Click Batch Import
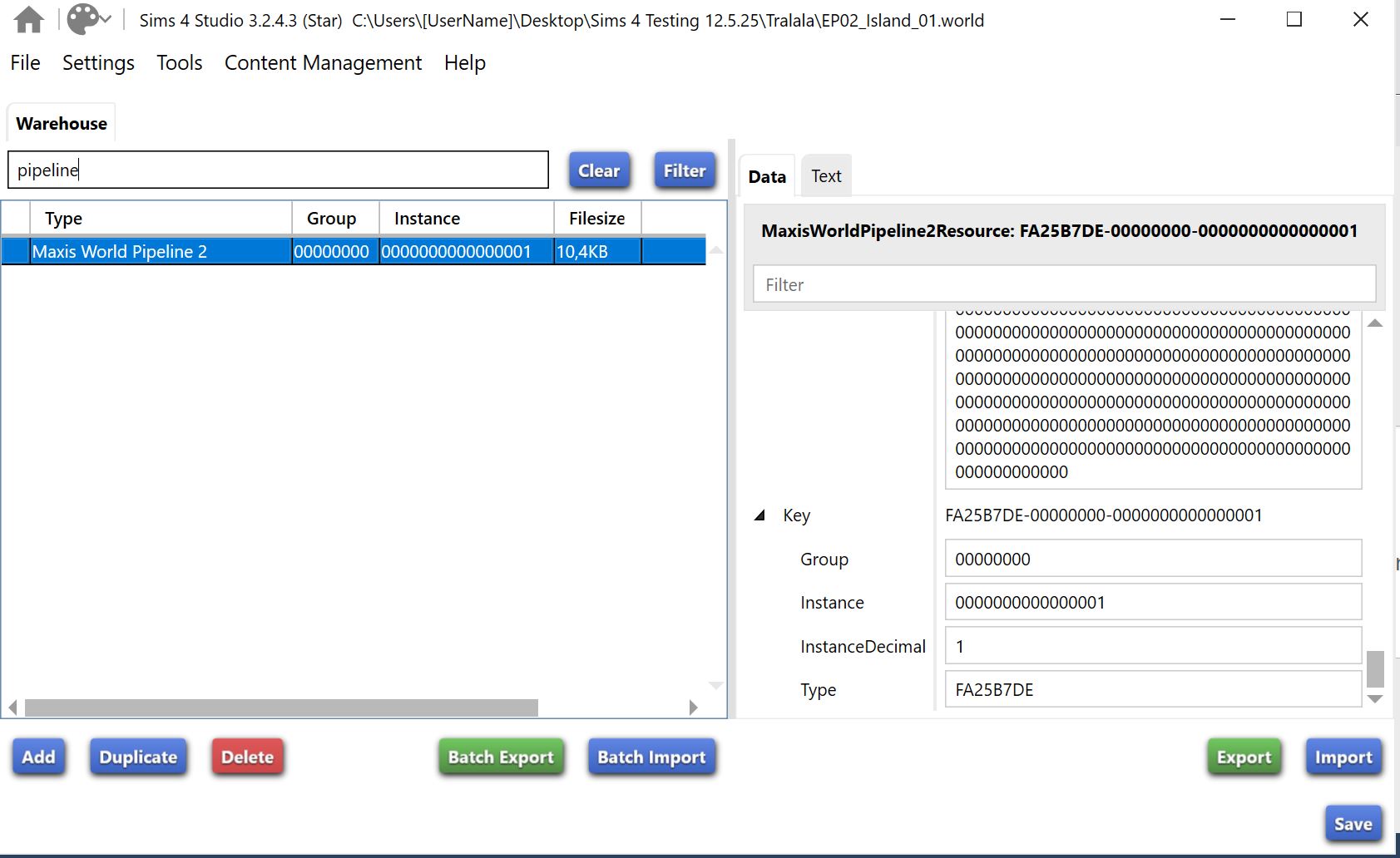 [651, 757]
